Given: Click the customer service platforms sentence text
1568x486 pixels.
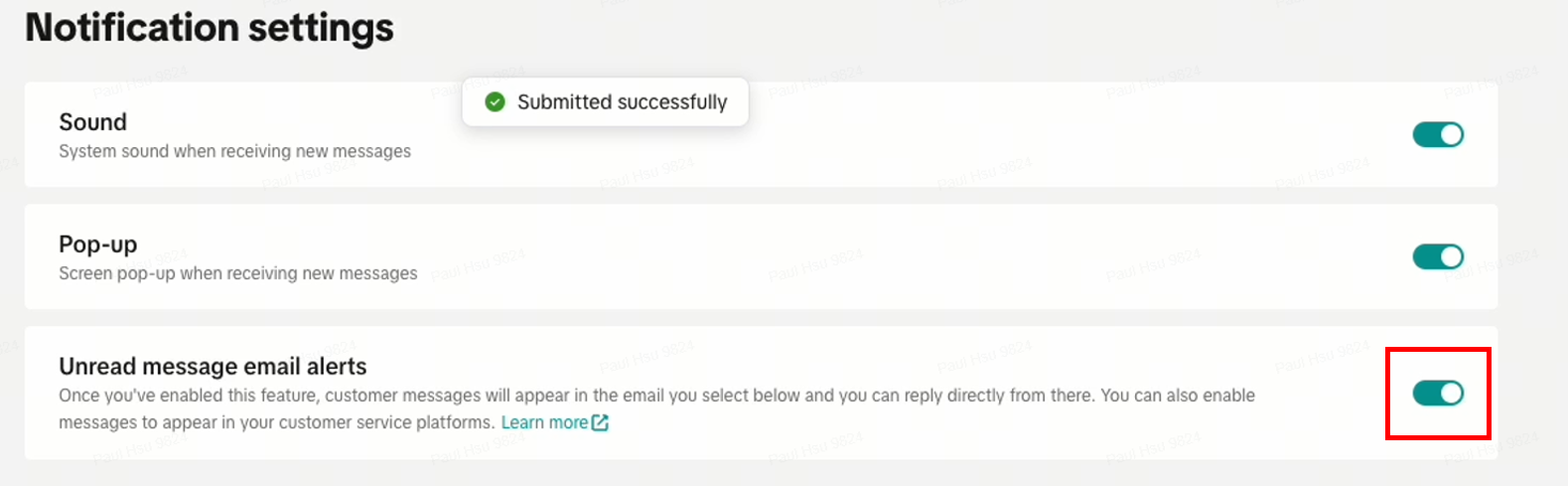Looking at the screenshot, I should point(278,422).
